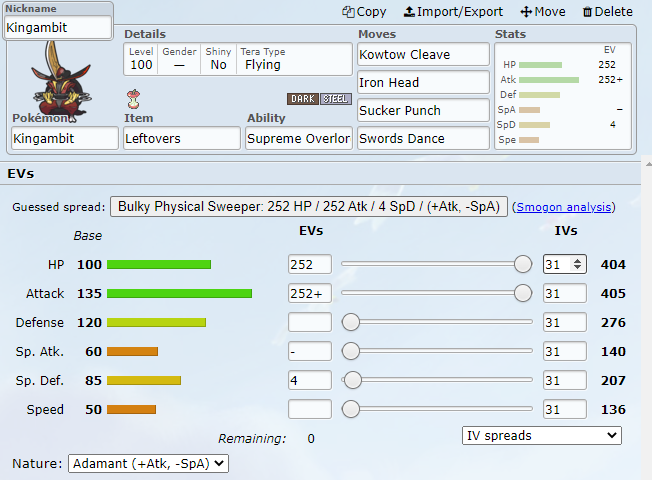Open the Nature dropdown Adamant
This screenshot has height=480, width=652.
point(148,463)
